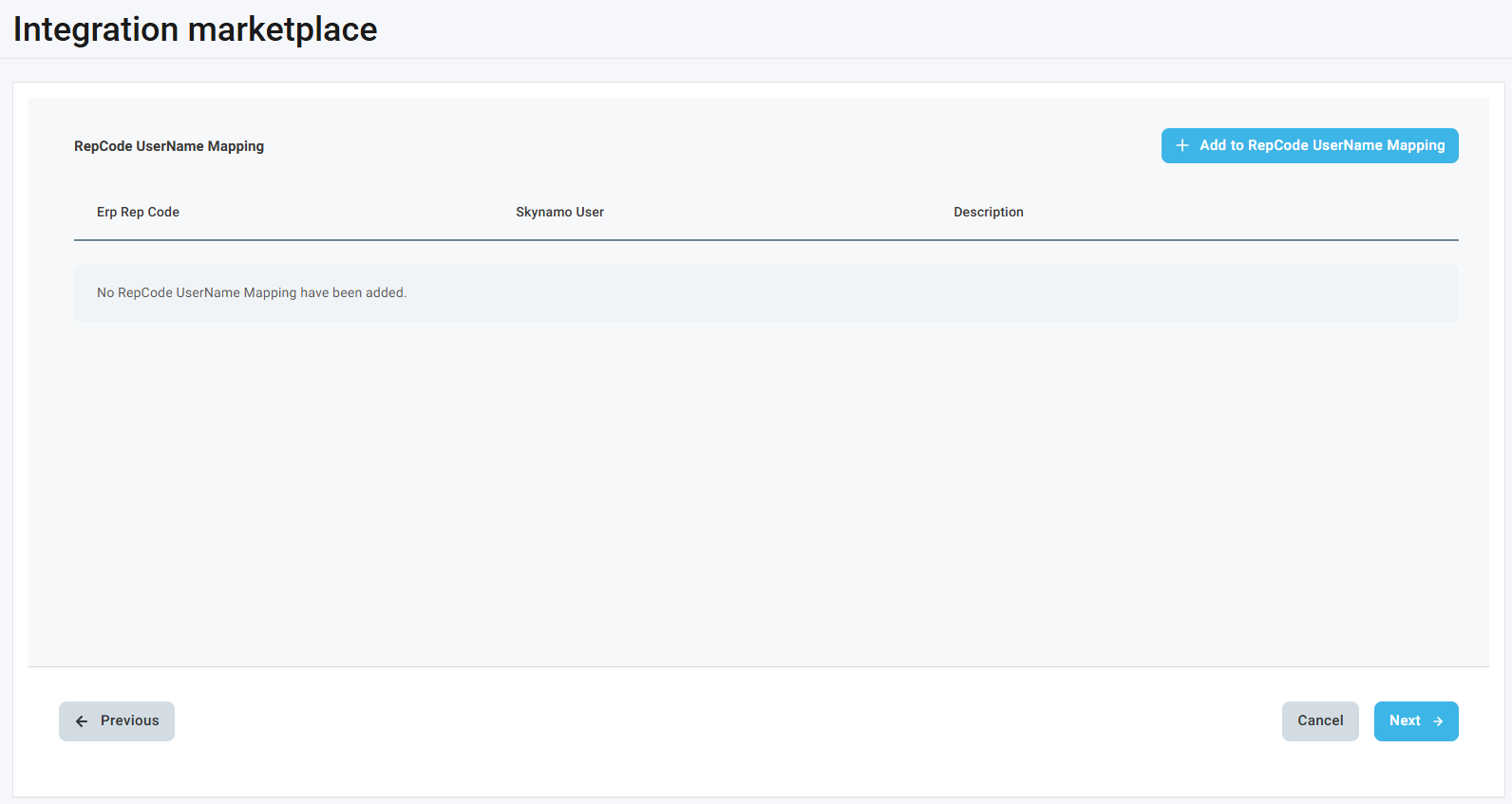Click the 'Previous' text label

coord(130,720)
